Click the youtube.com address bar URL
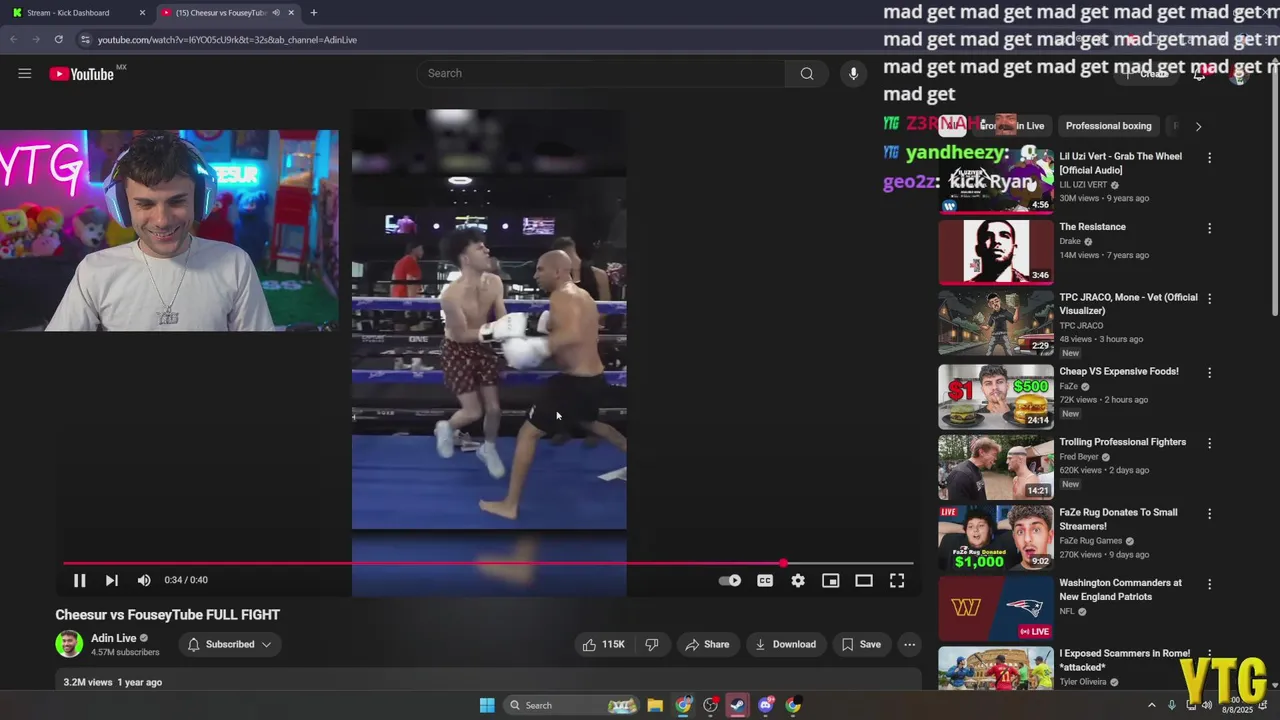Viewport: 1280px width, 720px height. pyautogui.click(x=227, y=40)
